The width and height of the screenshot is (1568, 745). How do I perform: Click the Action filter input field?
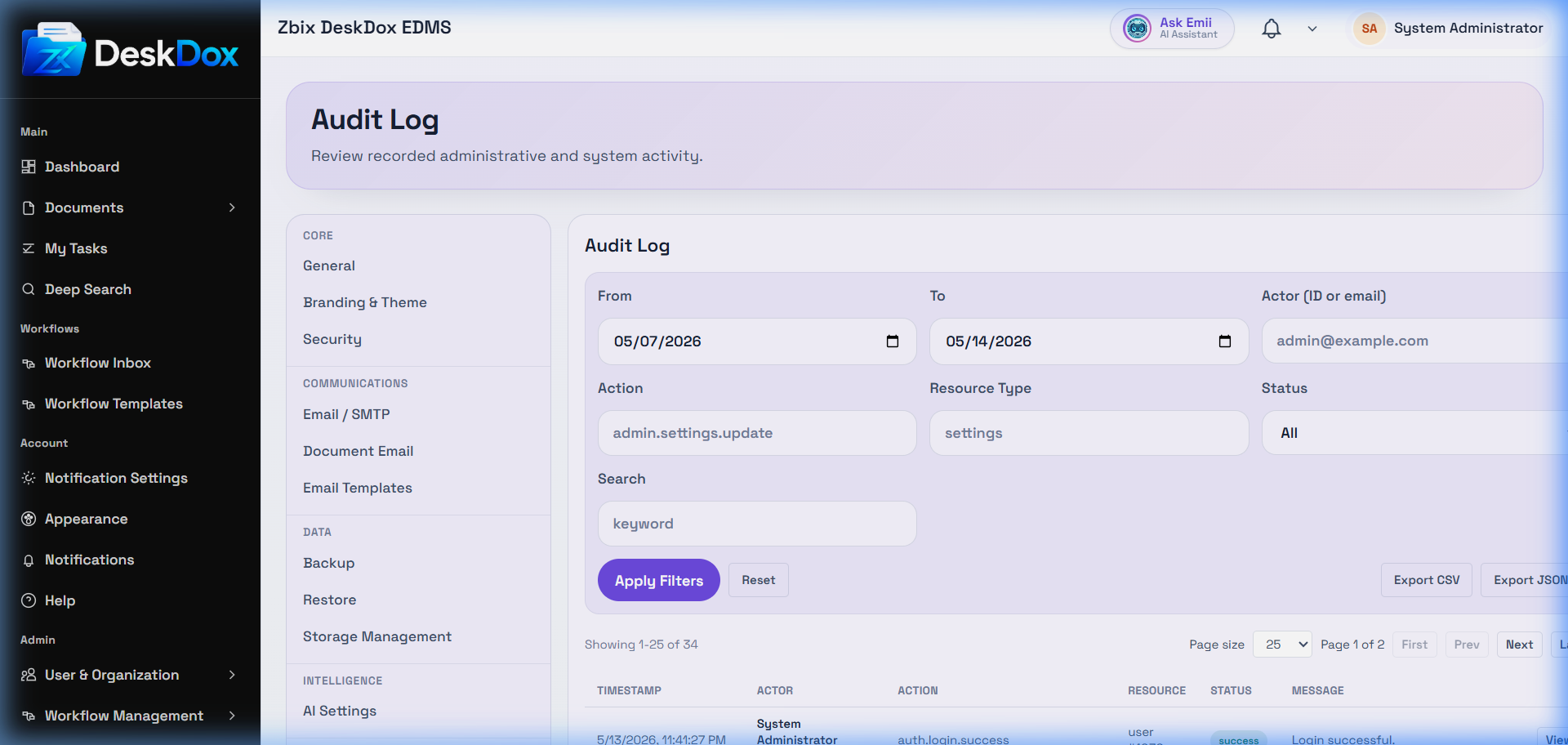pyautogui.click(x=757, y=433)
